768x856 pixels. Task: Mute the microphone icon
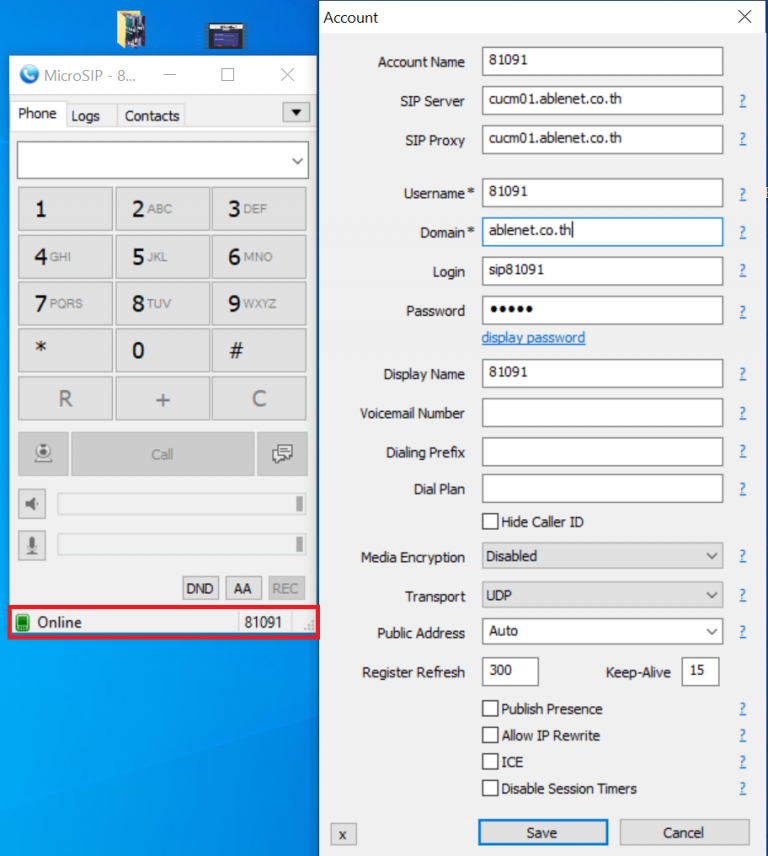click(x=32, y=545)
